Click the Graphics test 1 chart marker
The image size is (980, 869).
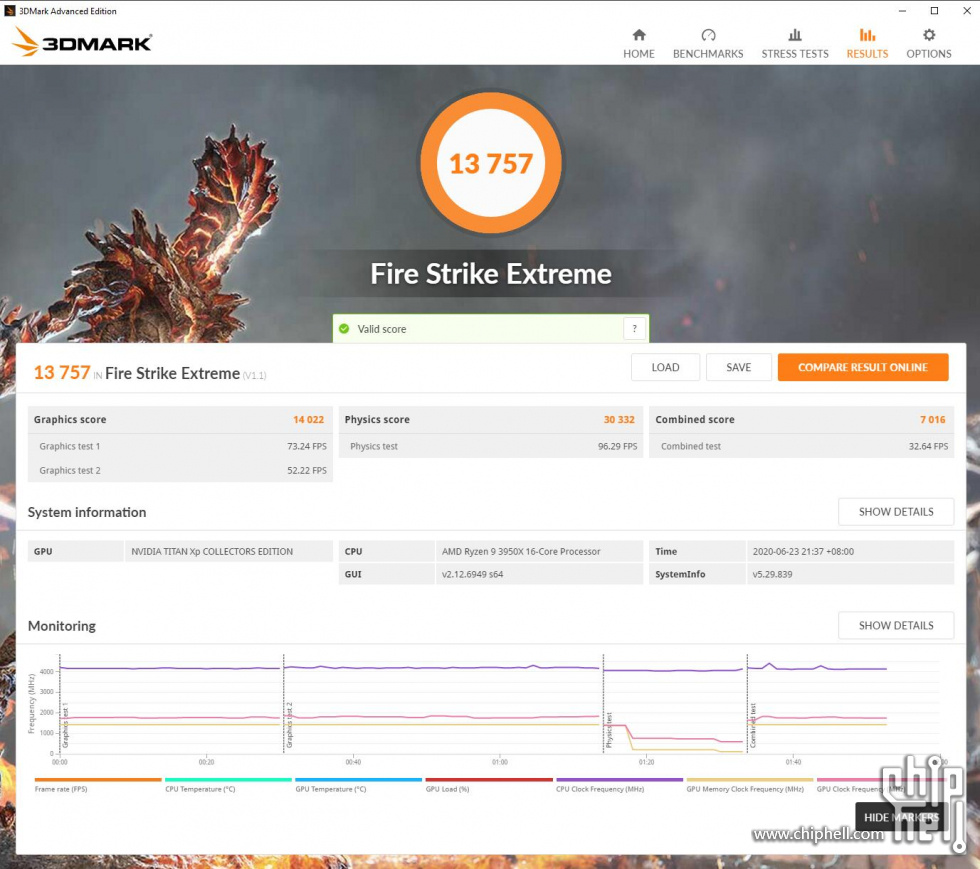tap(65, 725)
